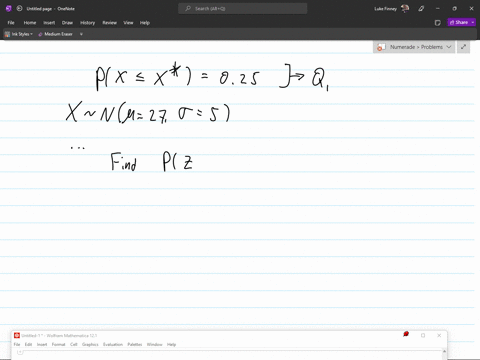Toggle full page view expand arrow
Viewport: 480px width, 360px height.
463,47
